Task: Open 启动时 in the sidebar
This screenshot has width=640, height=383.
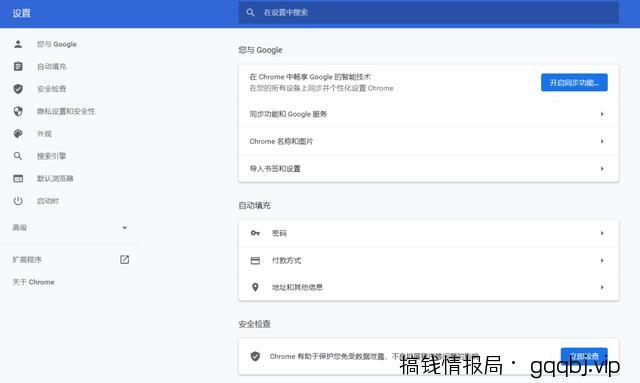Action: 48,201
